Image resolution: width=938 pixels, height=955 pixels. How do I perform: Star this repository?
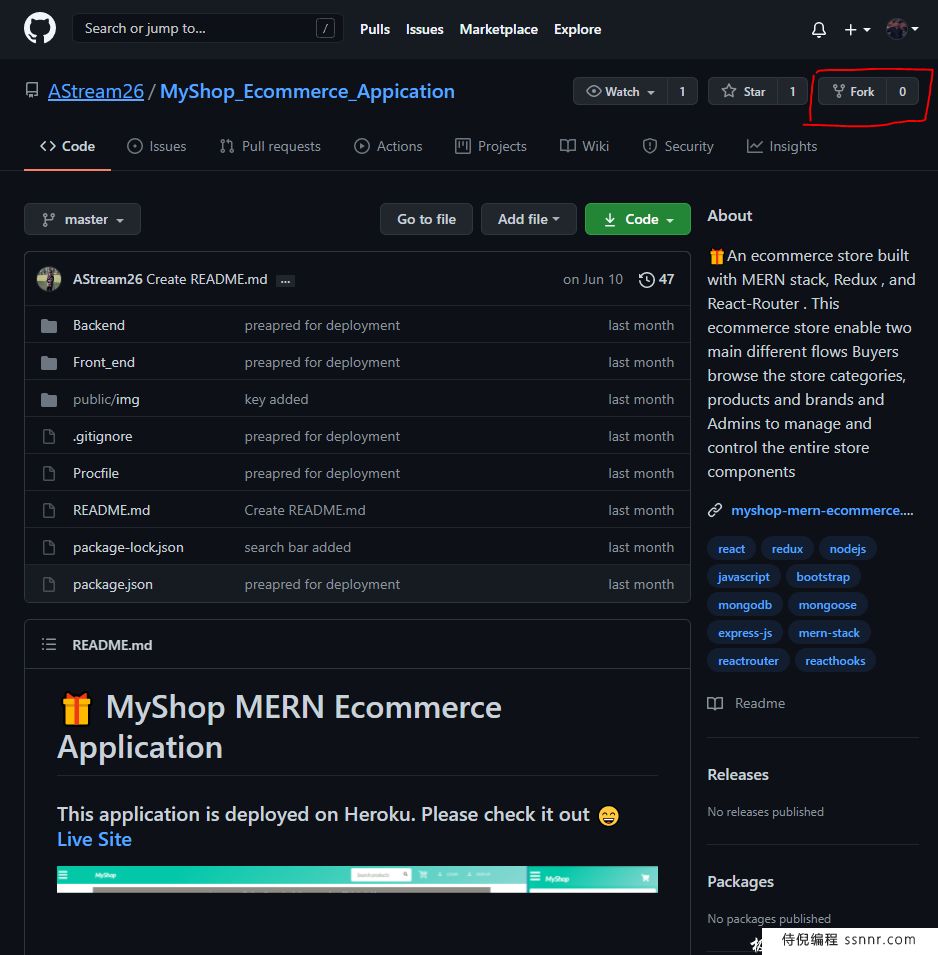point(743,91)
